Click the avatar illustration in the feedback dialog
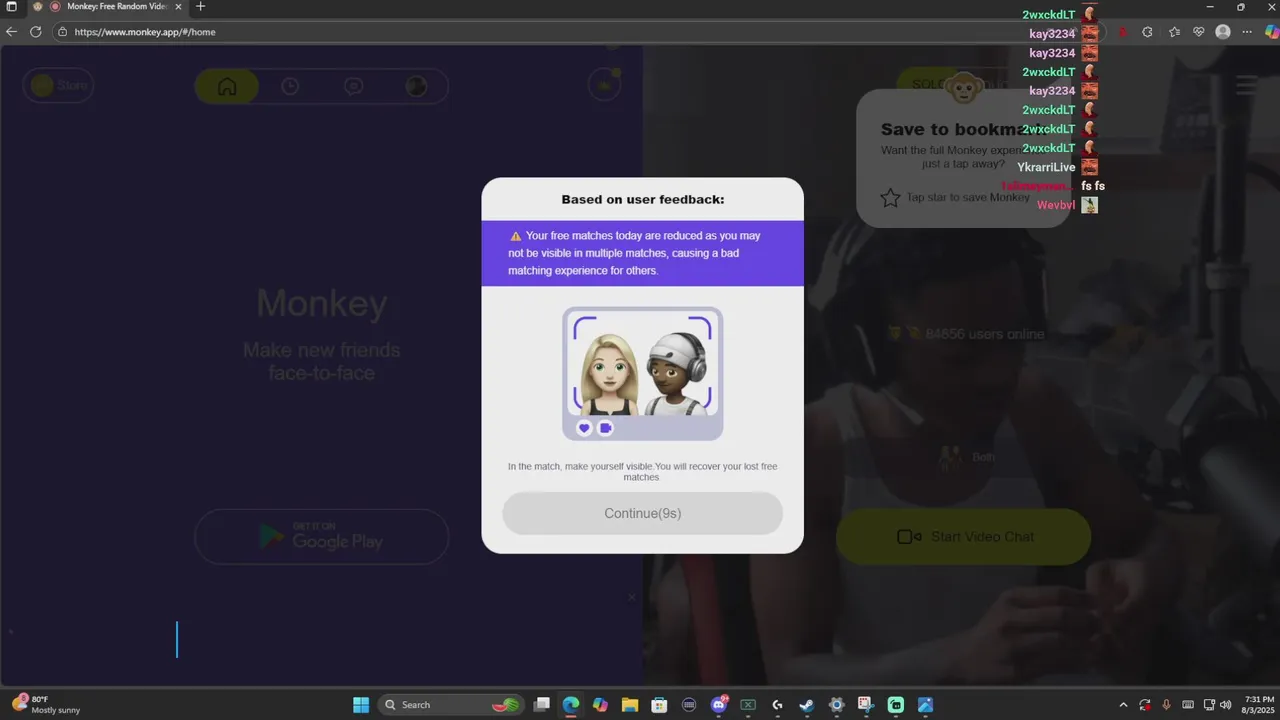This screenshot has width=1280, height=720. 642,373
